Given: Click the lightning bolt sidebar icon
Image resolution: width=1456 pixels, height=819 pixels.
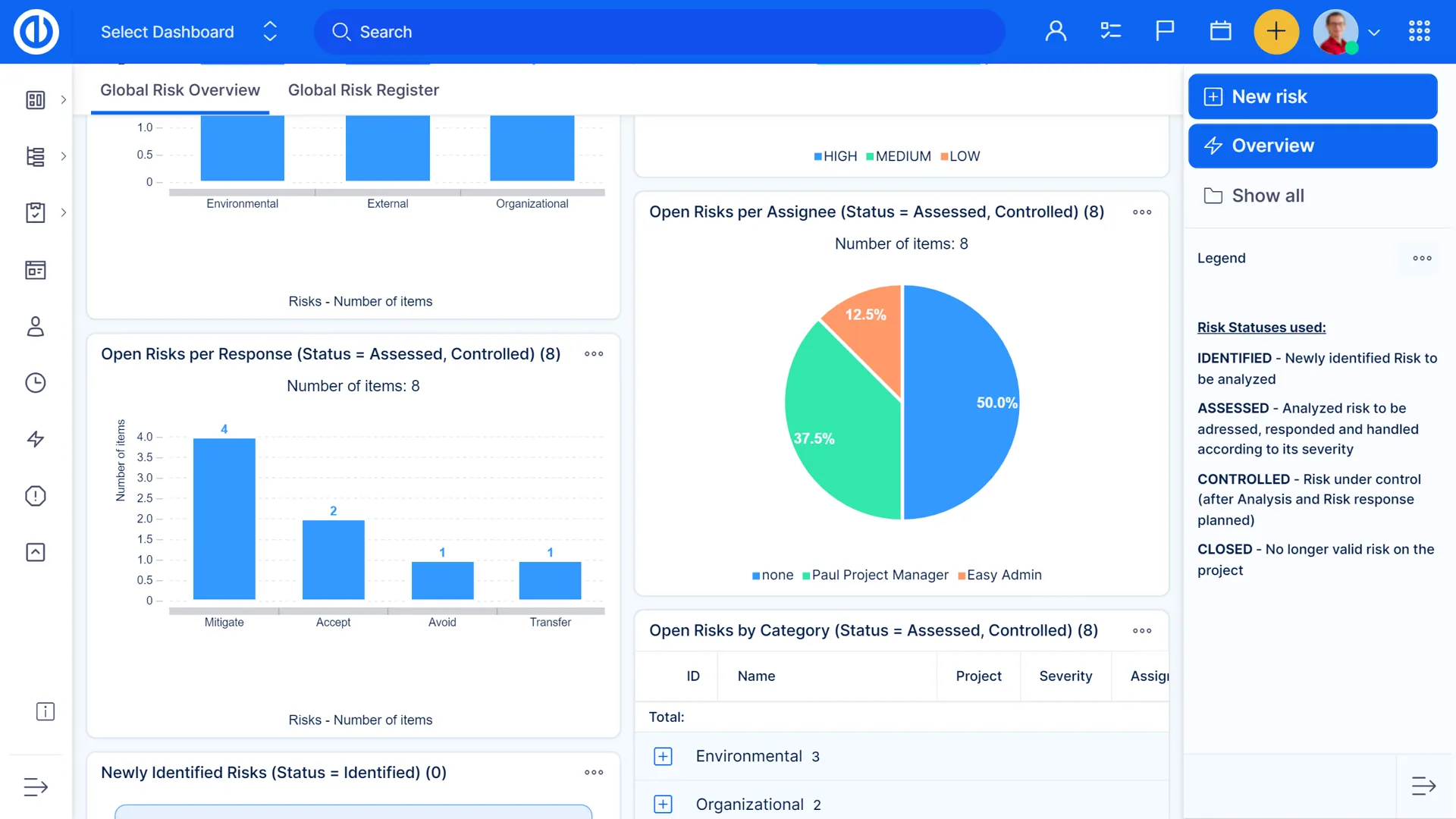Looking at the screenshot, I should [36, 439].
